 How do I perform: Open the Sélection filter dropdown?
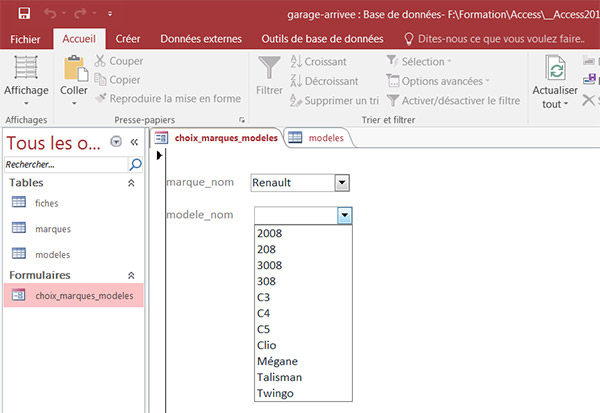419,62
